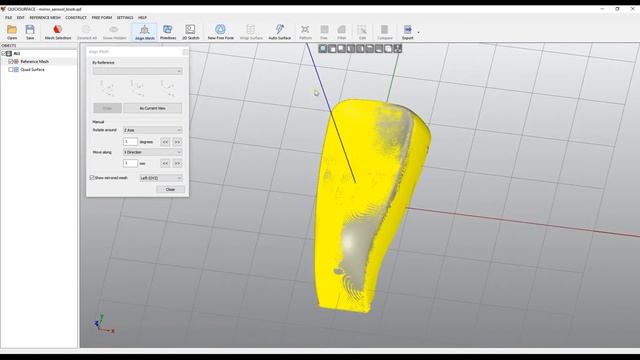Open the Primitives tool
The width and height of the screenshot is (640, 360).
(168, 32)
